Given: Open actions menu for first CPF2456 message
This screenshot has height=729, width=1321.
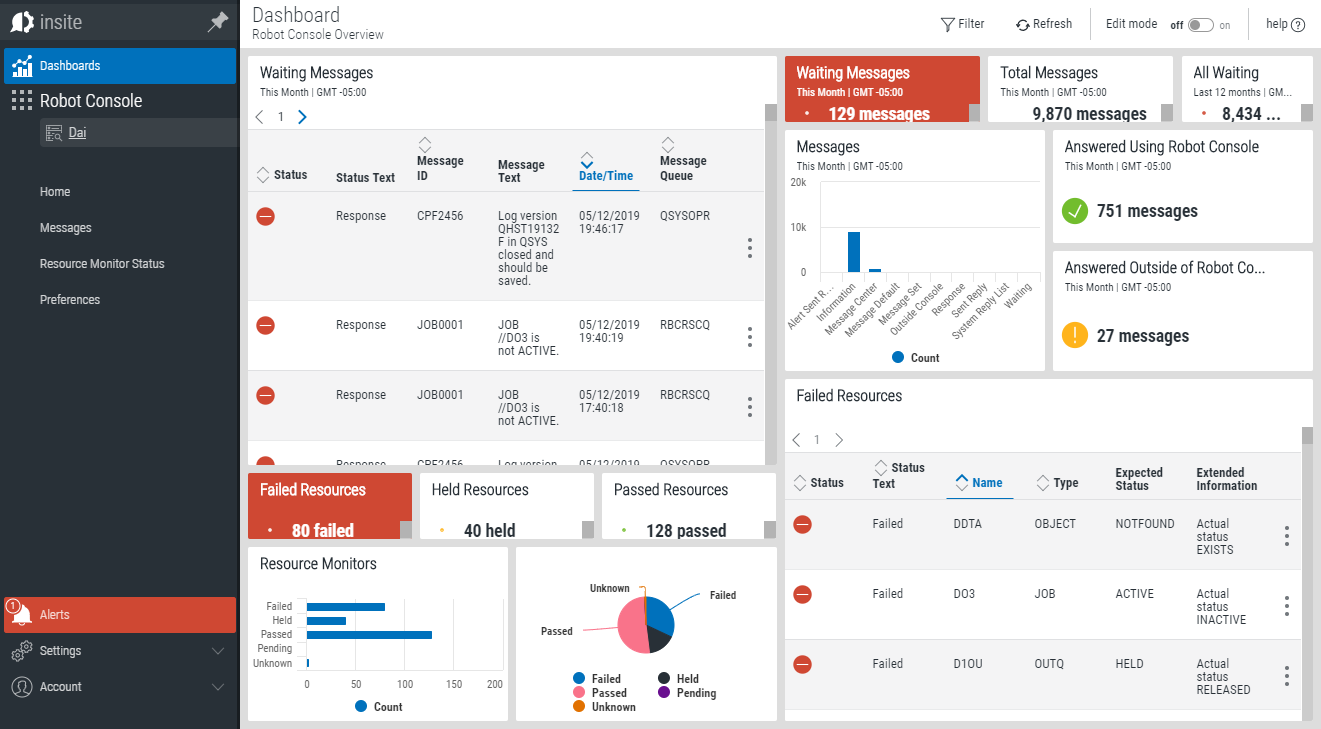Looking at the screenshot, I should [749, 248].
